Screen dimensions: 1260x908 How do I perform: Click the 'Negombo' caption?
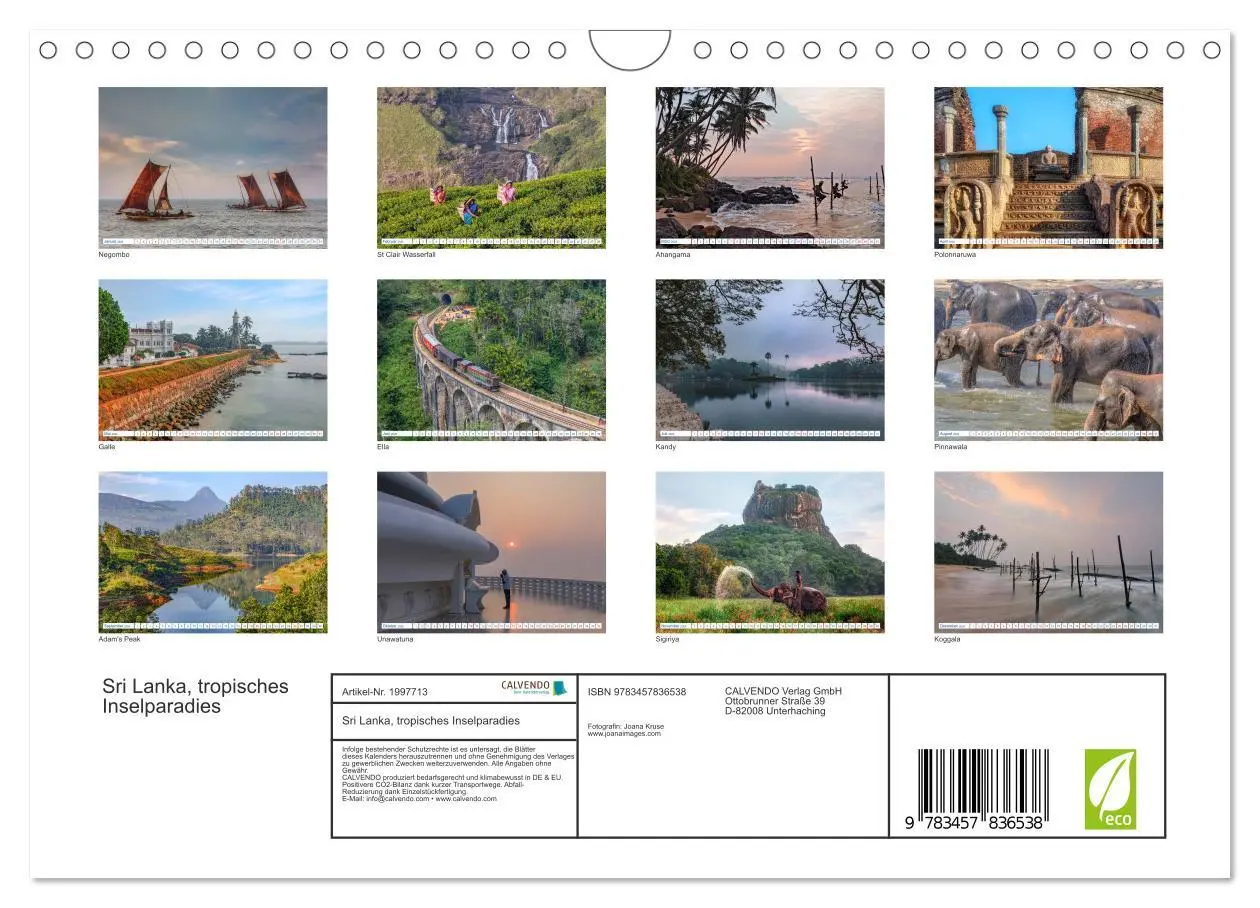pos(114,255)
